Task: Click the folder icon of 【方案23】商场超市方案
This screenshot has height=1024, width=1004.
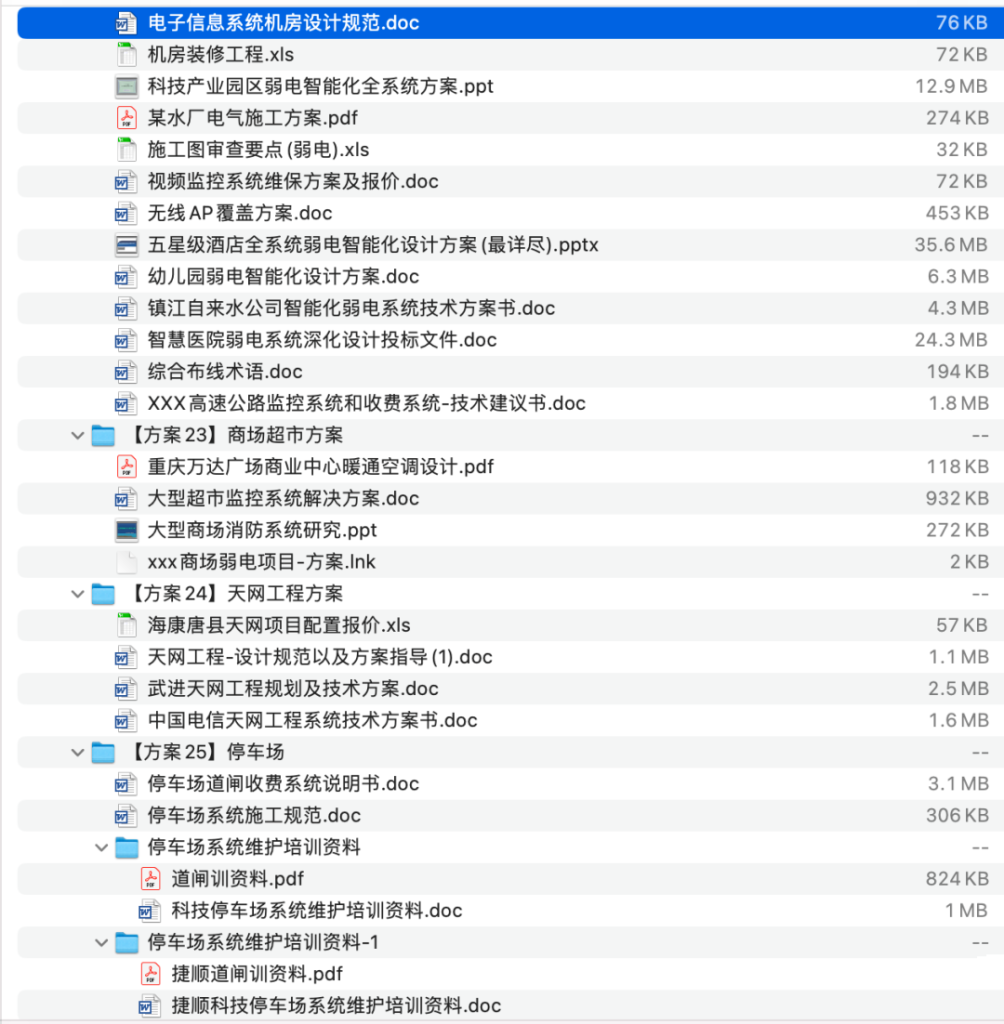Action: pos(102,435)
